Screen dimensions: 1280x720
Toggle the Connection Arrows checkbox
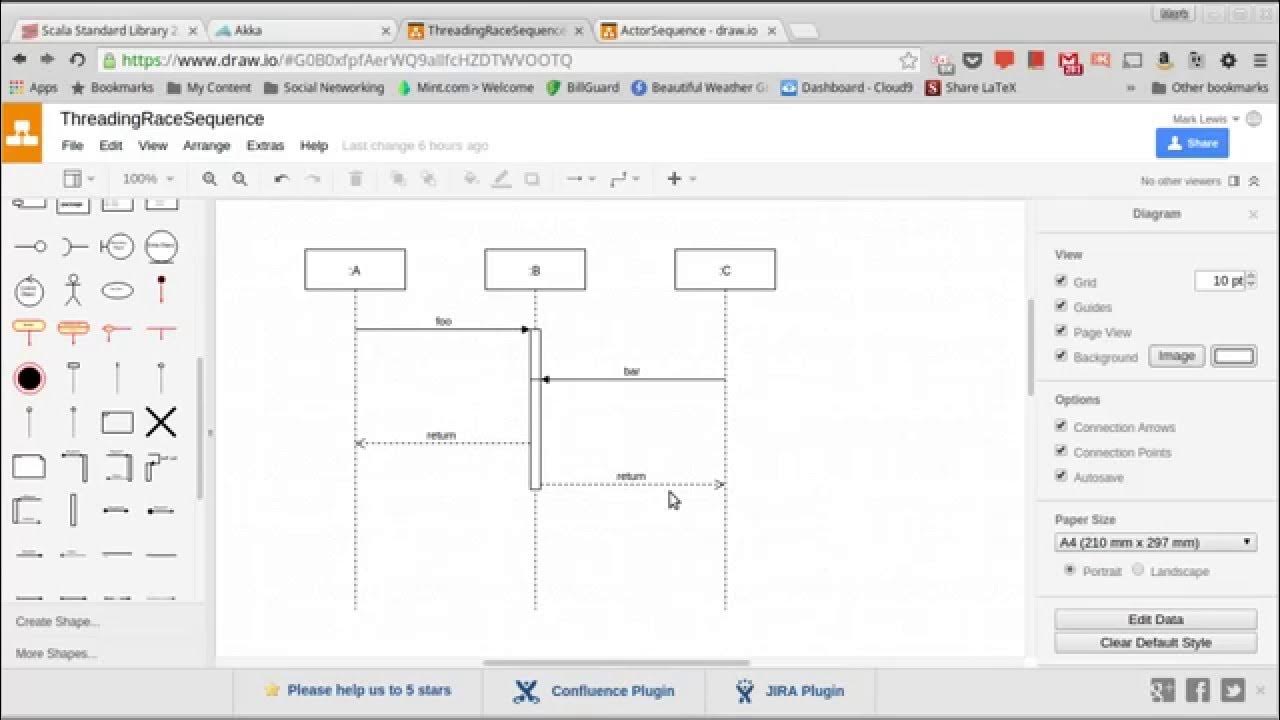point(1061,426)
